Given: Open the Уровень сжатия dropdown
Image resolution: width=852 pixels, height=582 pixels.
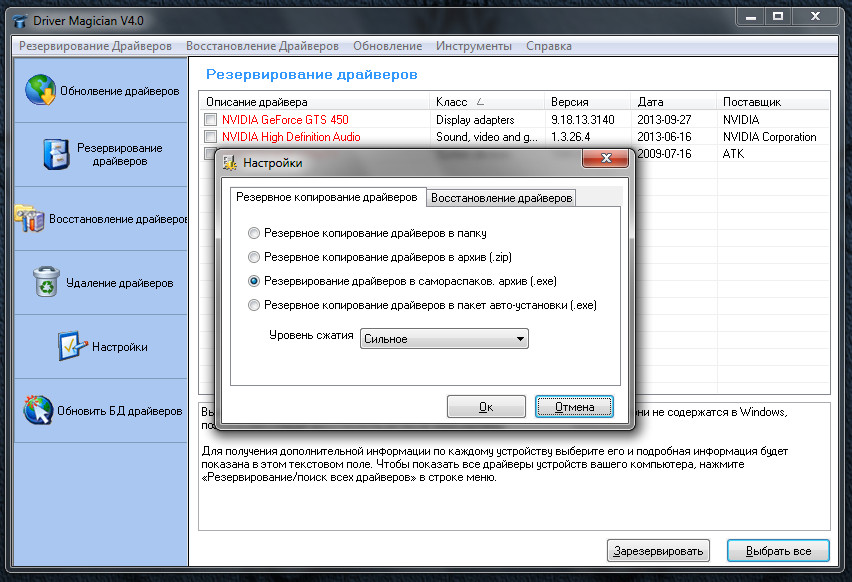Looking at the screenshot, I should click(444, 339).
